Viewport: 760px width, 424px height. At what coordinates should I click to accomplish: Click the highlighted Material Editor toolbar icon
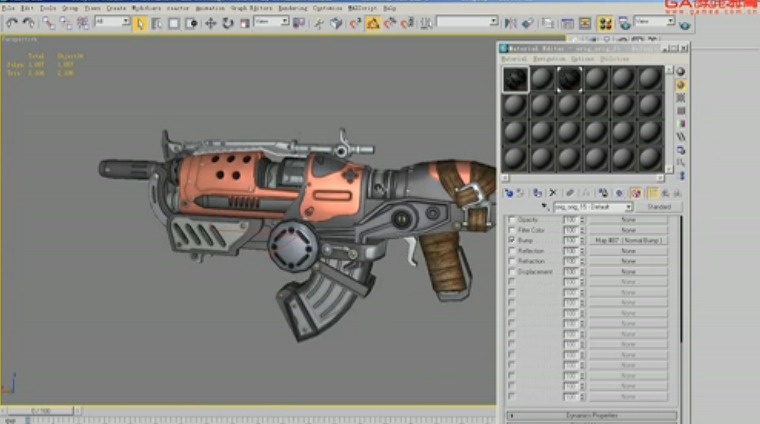pos(605,23)
